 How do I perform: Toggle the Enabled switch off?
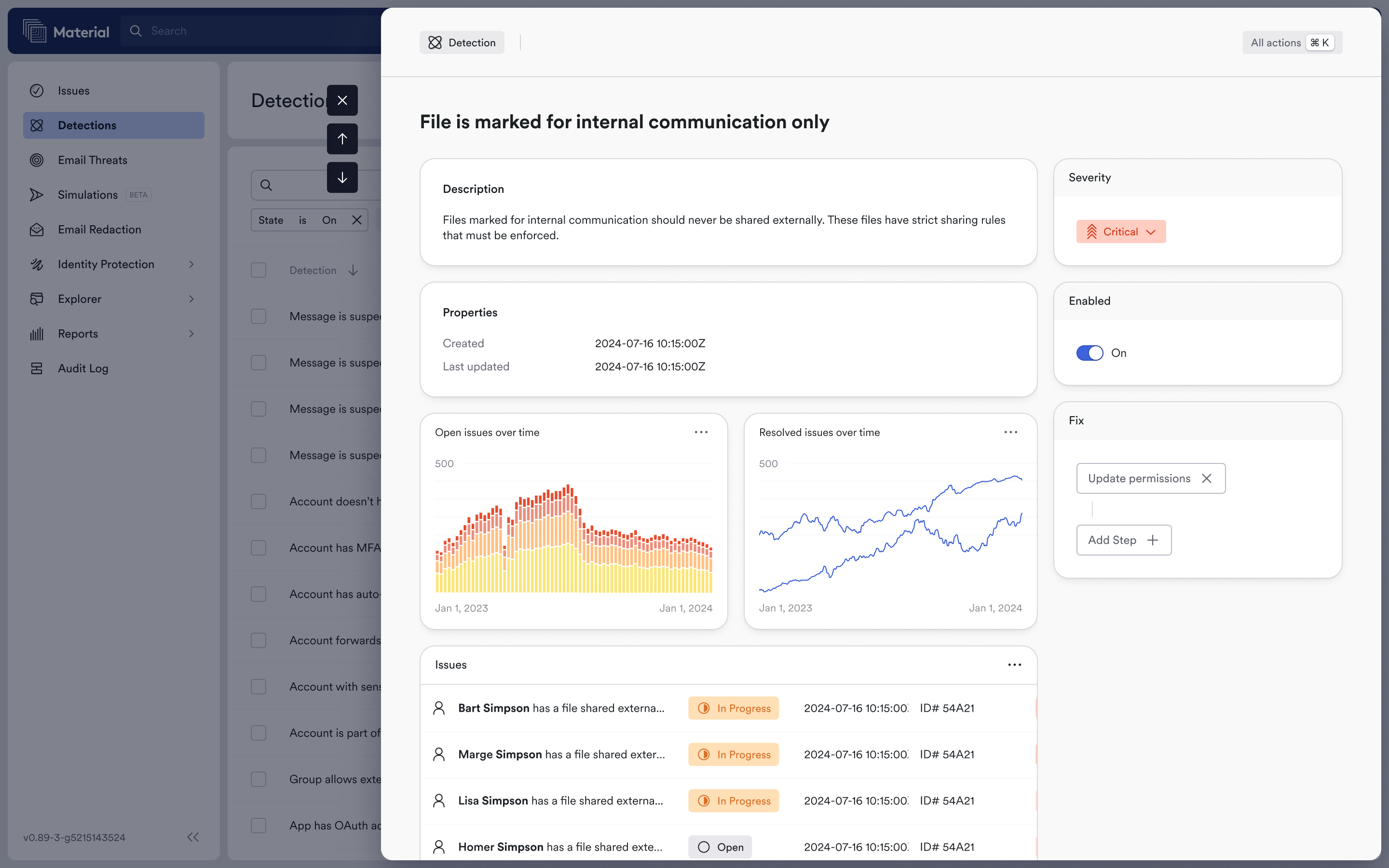[x=1089, y=353]
